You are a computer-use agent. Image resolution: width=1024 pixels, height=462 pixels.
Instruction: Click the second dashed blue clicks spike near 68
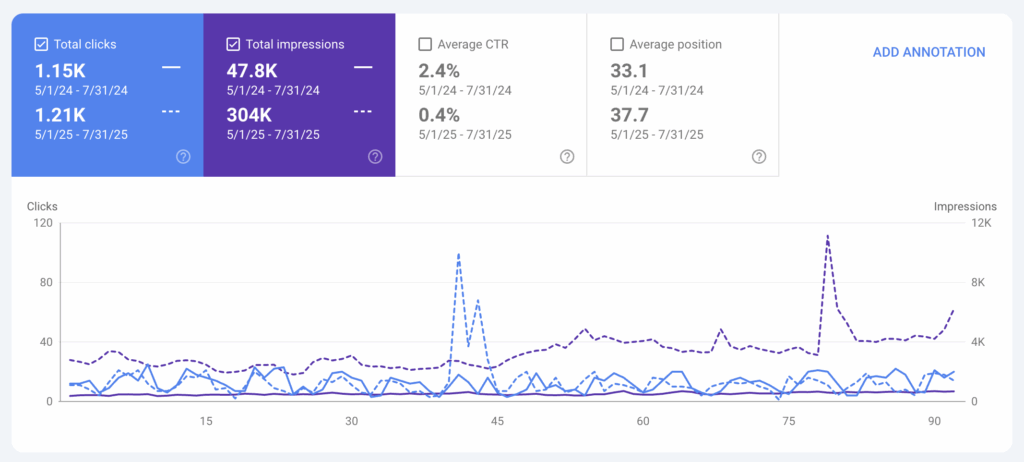tap(478, 300)
